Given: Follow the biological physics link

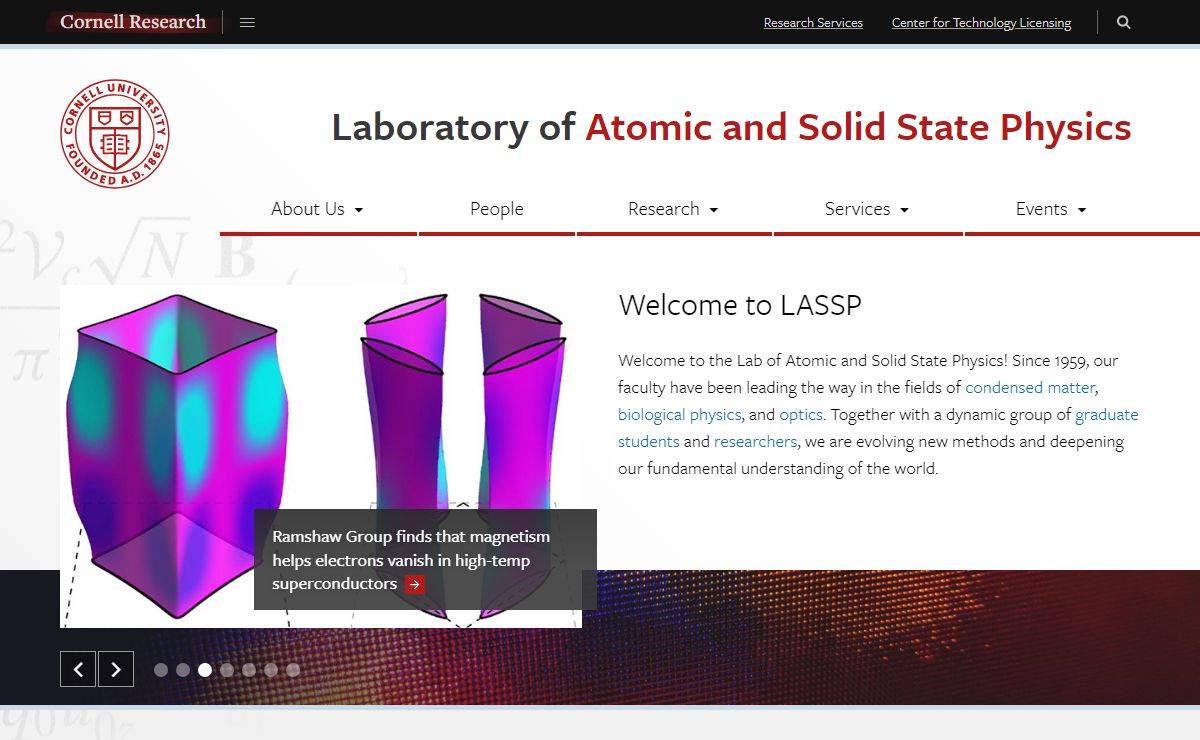Looking at the screenshot, I should (x=680, y=414).
